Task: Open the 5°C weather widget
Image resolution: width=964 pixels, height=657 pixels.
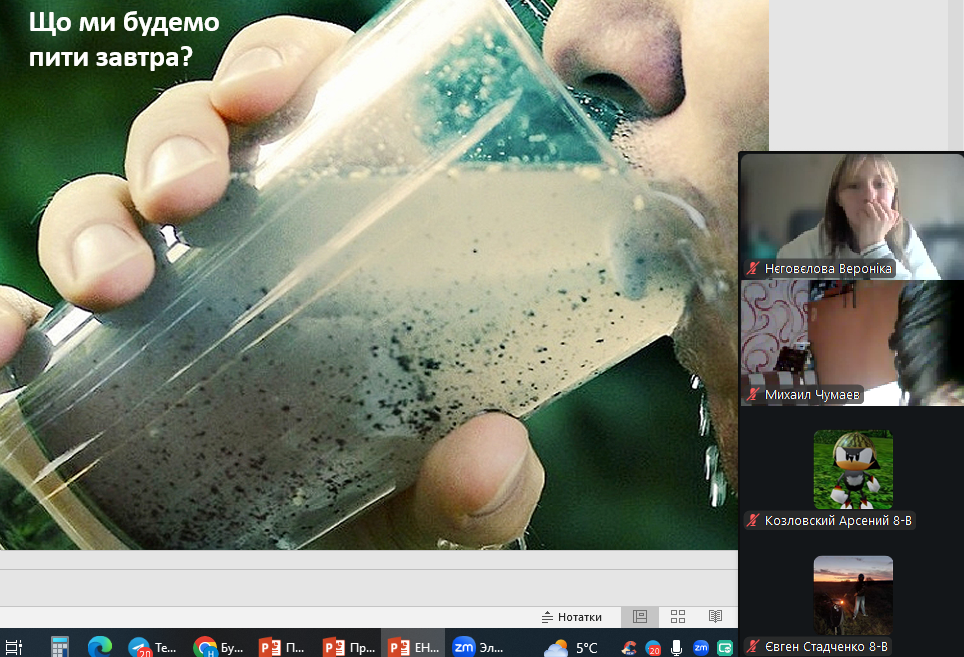Action: tap(571, 647)
